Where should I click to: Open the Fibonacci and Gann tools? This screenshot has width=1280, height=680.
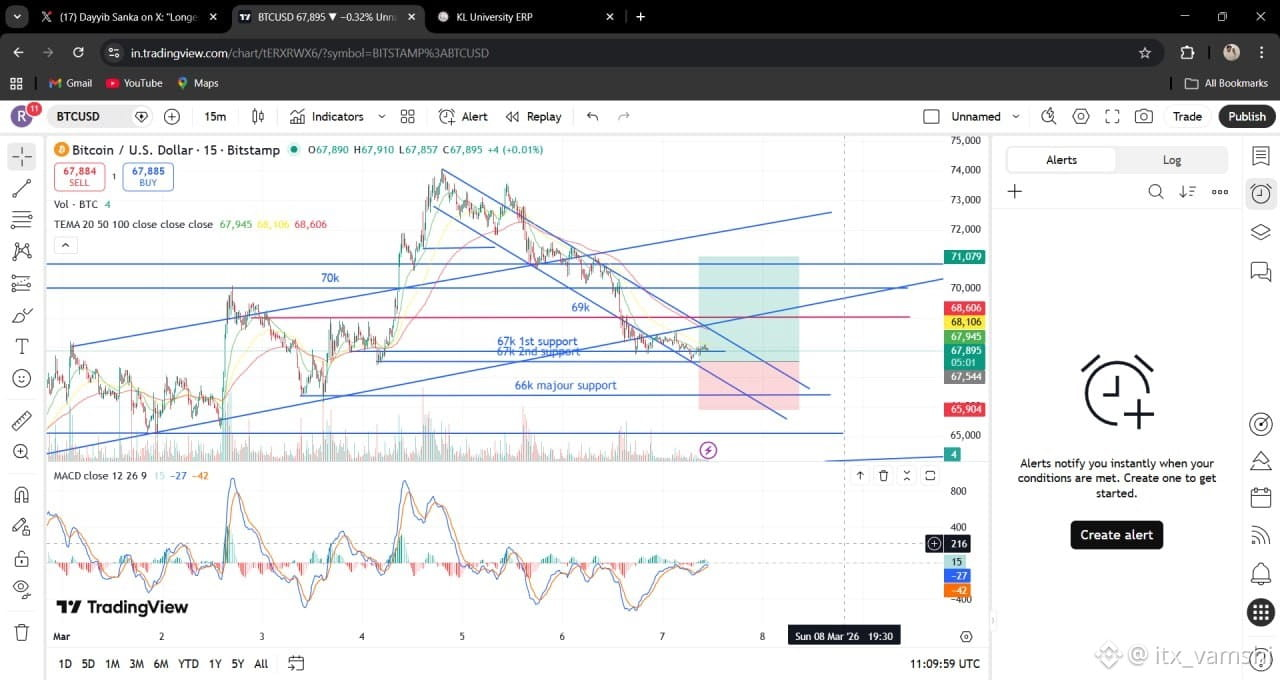click(x=22, y=220)
